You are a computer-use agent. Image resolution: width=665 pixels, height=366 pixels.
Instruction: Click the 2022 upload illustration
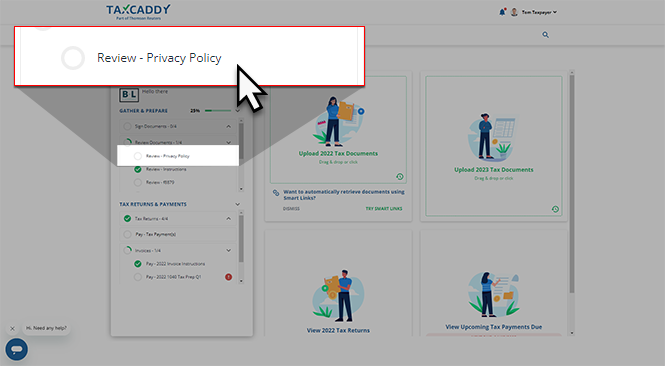click(x=338, y=121)
